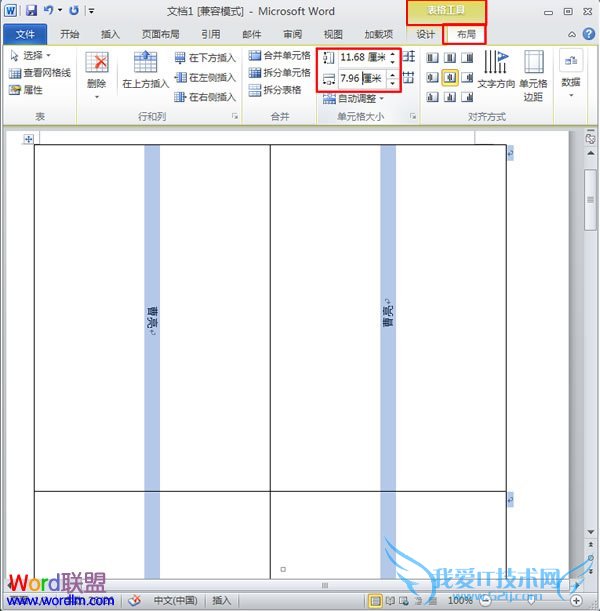Click the 中文(中国) language status indicator
The width and height of the screenshot is (600, 611).
click(x=176, y=600)
